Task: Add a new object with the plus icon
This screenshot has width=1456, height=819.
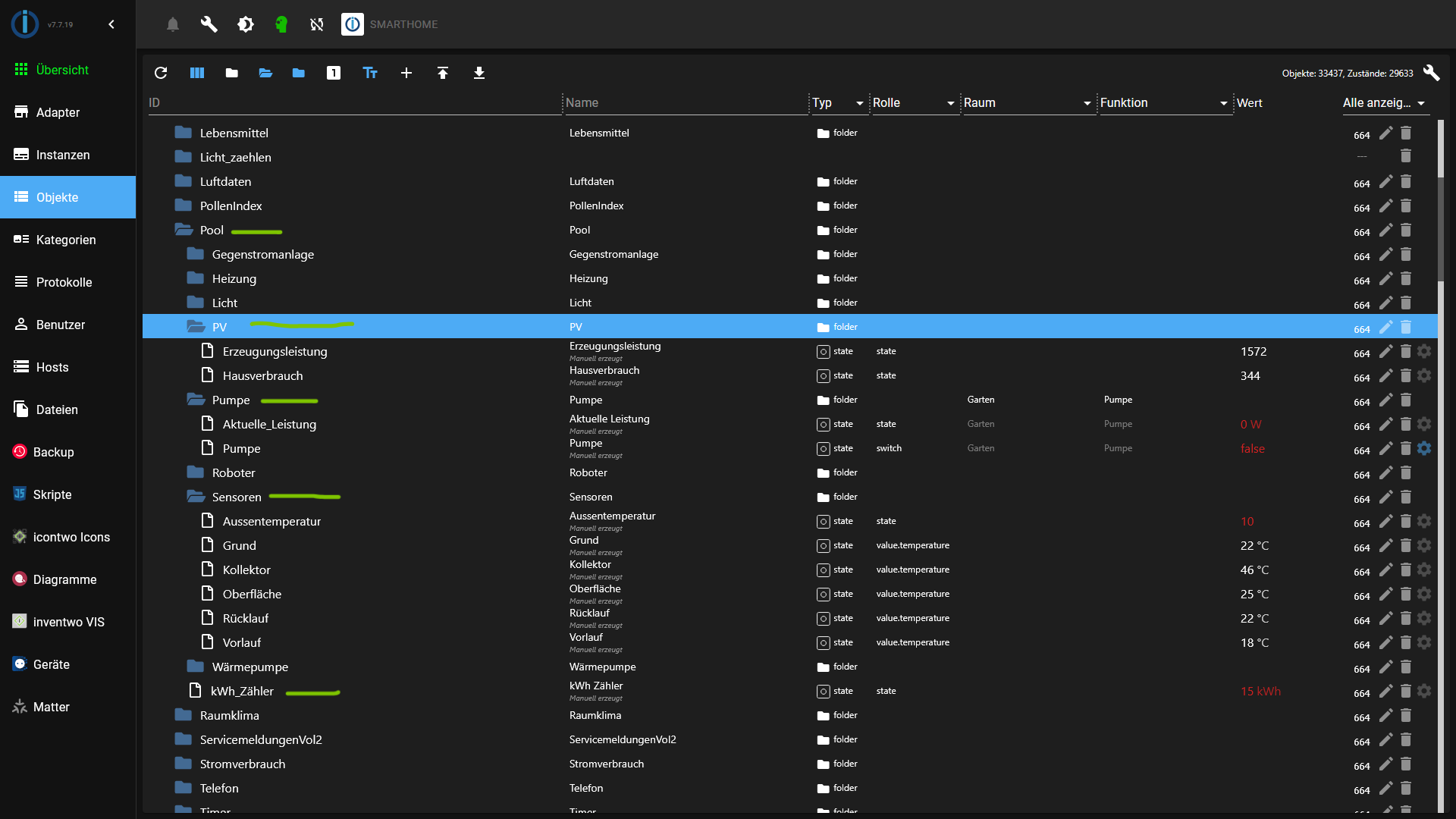Action: pos(406,73)
